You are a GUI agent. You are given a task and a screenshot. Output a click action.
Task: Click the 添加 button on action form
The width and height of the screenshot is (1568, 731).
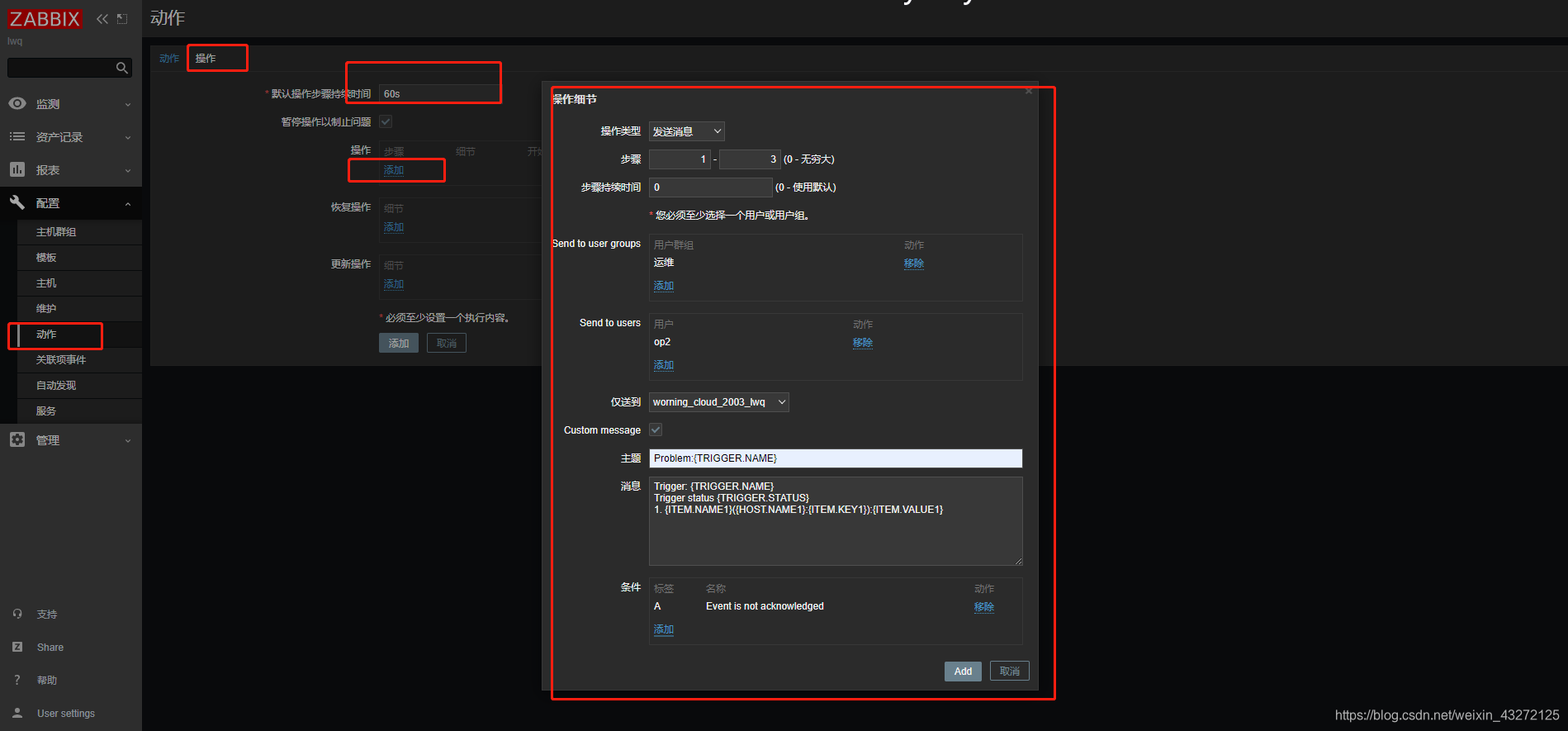tap(399, 344)
